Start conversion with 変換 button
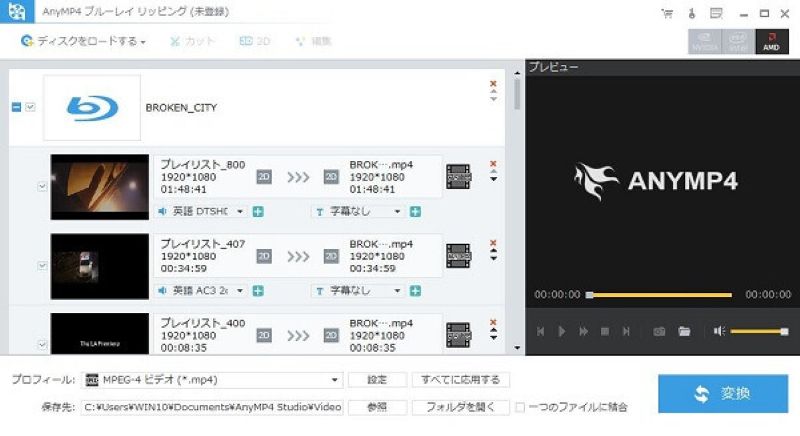 pyautogui.click(x=723, y=394)
